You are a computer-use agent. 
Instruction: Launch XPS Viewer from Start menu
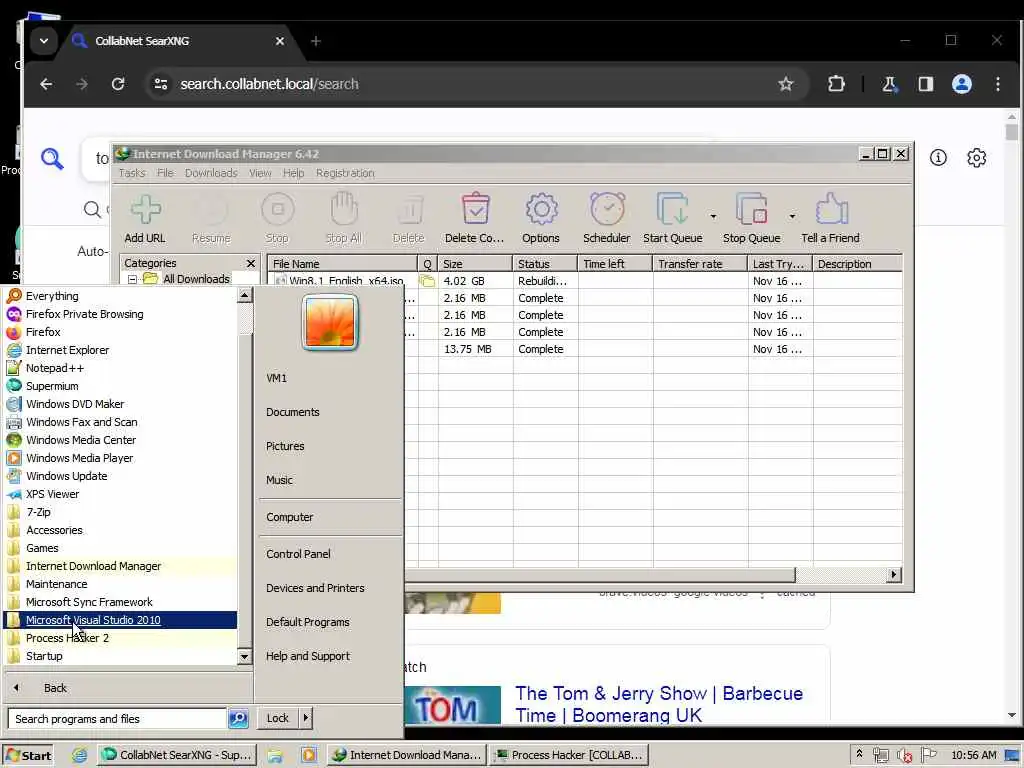(x=121, y=494)
